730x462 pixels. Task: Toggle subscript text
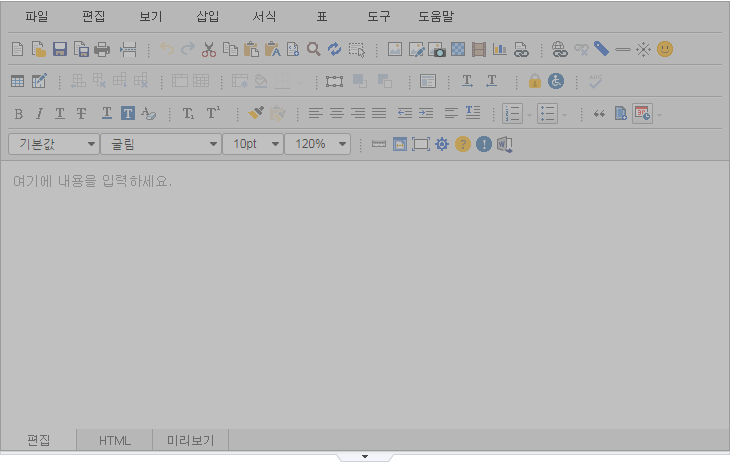tap(188, 113)
